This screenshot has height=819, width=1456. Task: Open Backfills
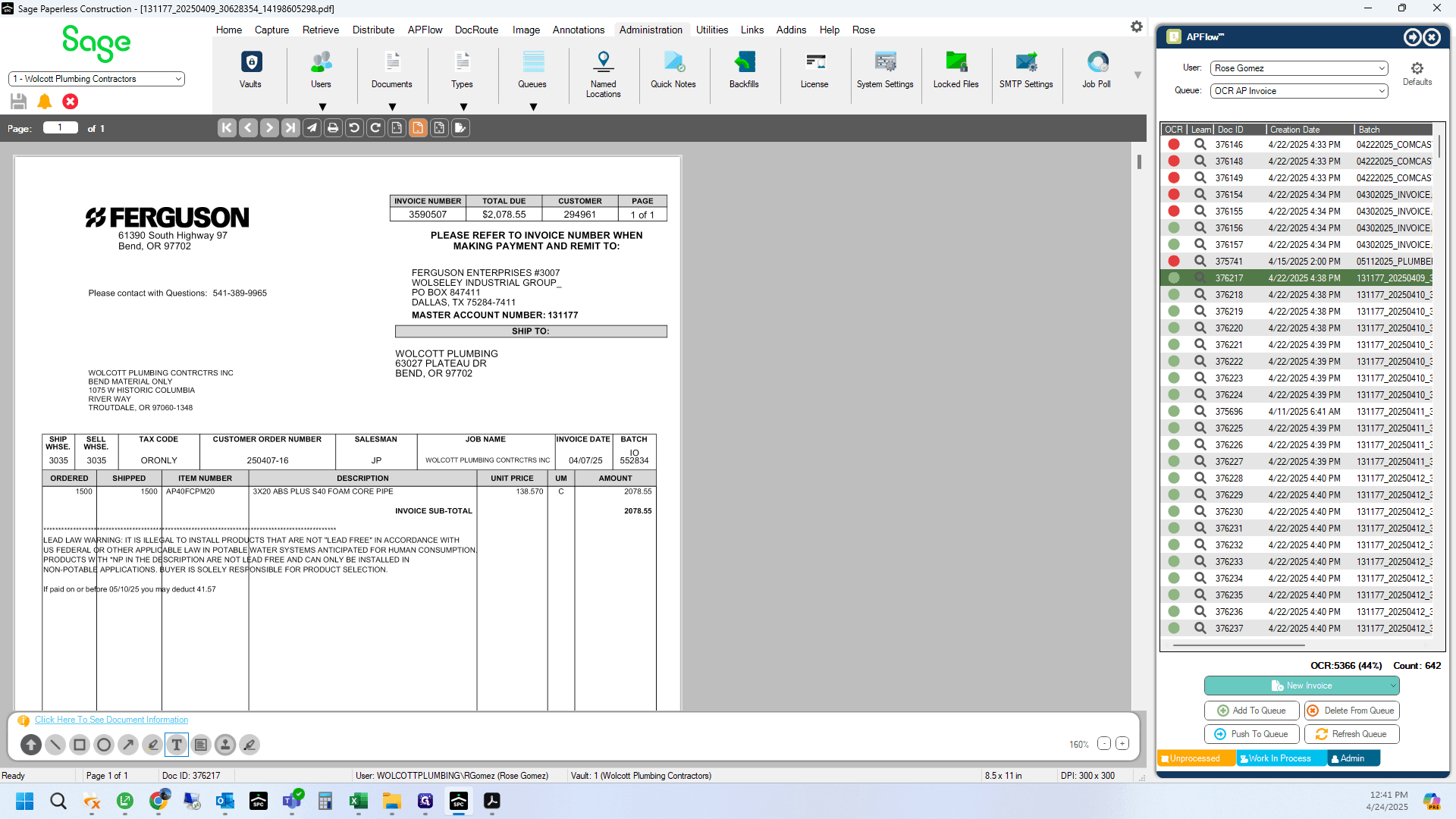pos(744,70)
